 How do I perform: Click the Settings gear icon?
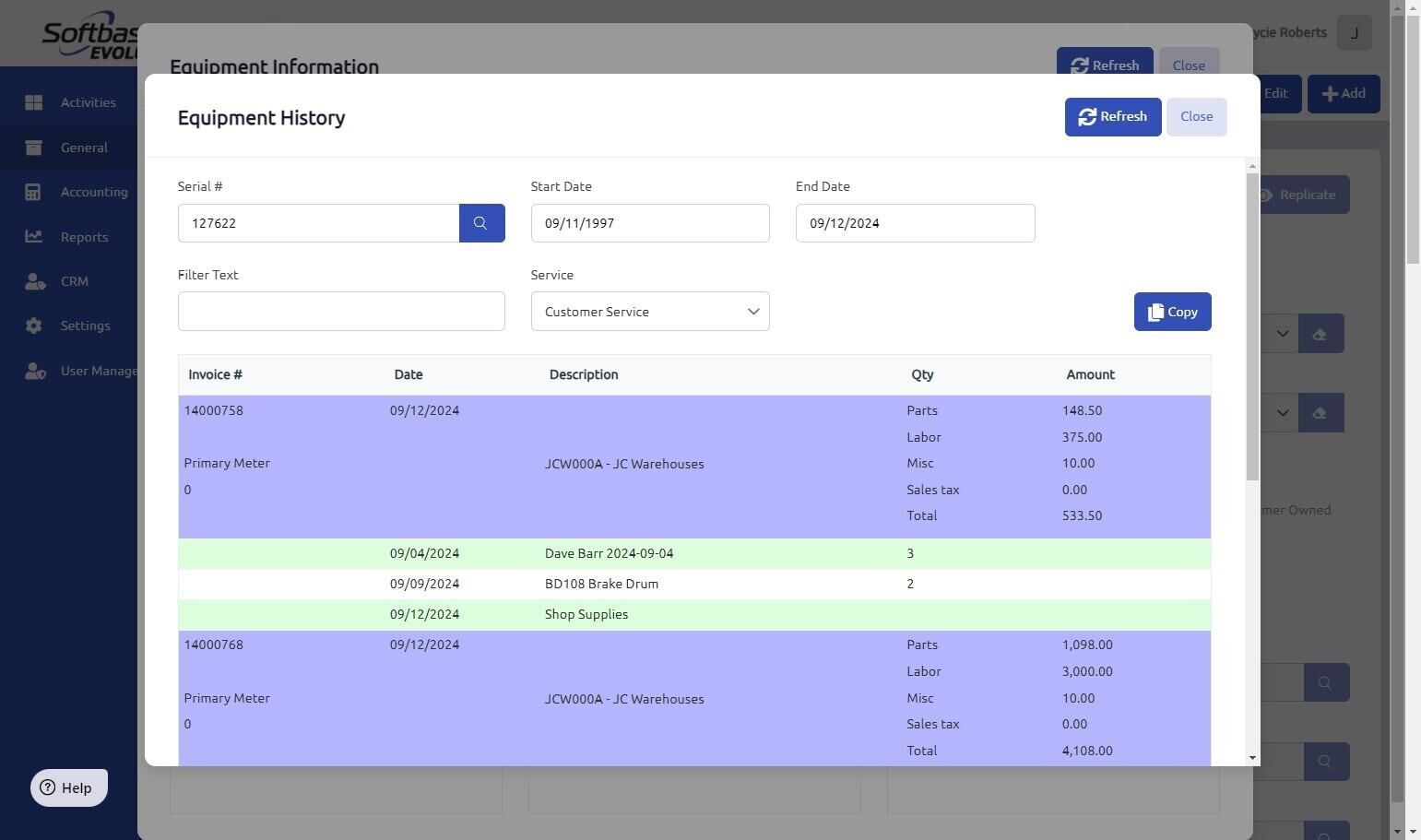34,325
